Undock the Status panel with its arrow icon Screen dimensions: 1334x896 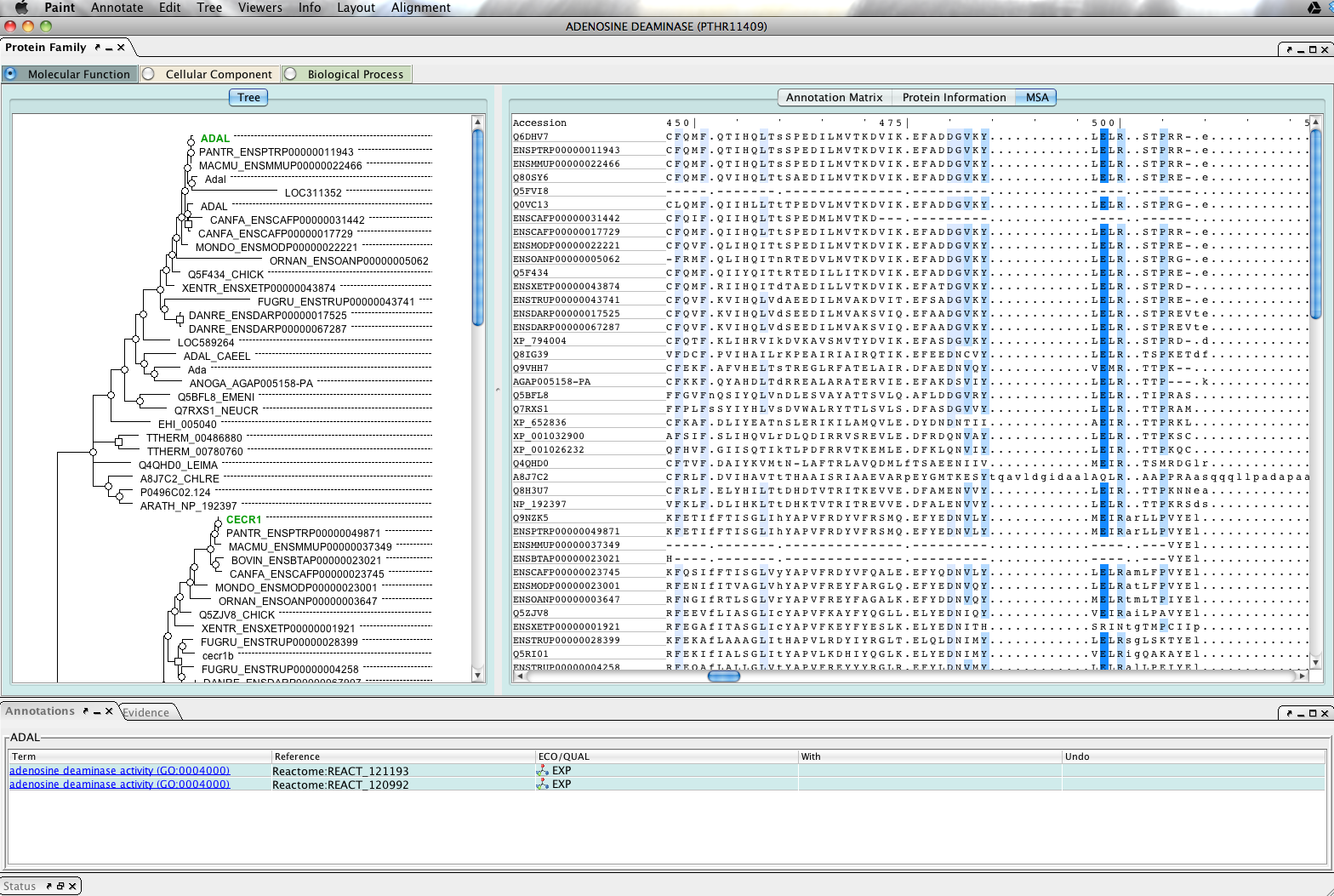pos(48,886)
